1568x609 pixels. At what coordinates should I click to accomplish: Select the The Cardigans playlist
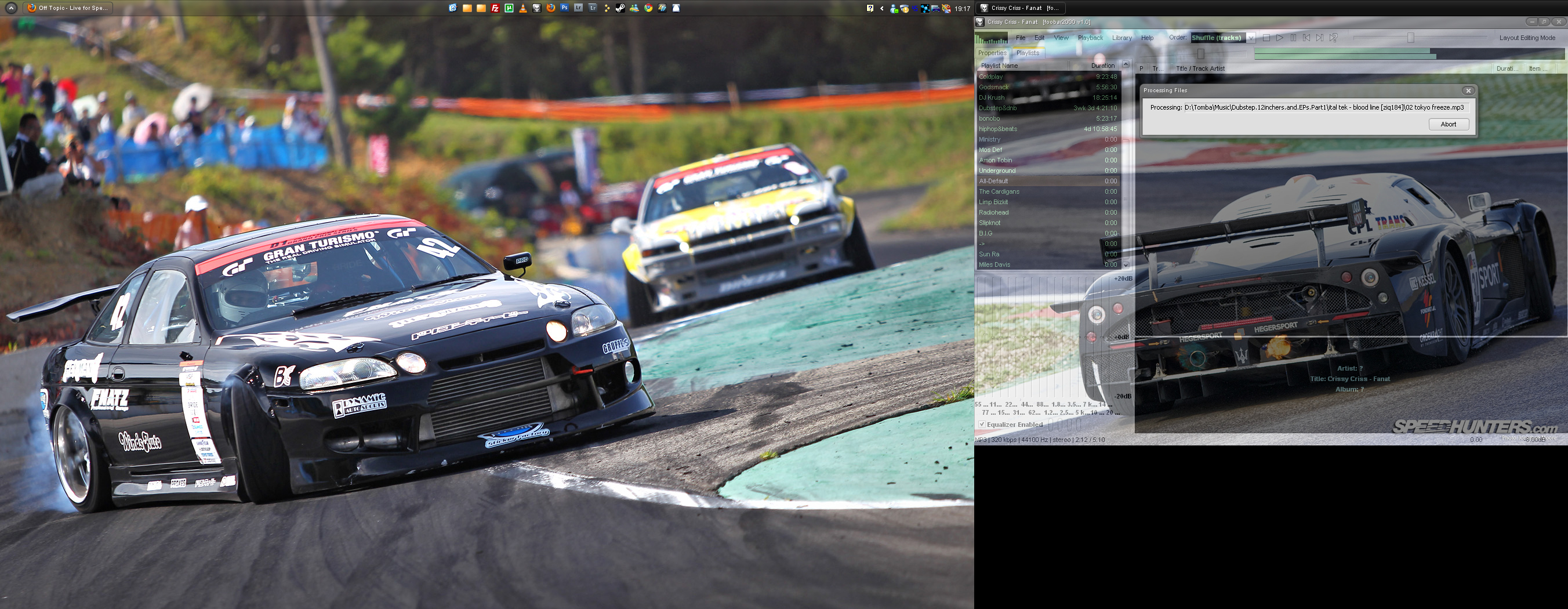1048,191
